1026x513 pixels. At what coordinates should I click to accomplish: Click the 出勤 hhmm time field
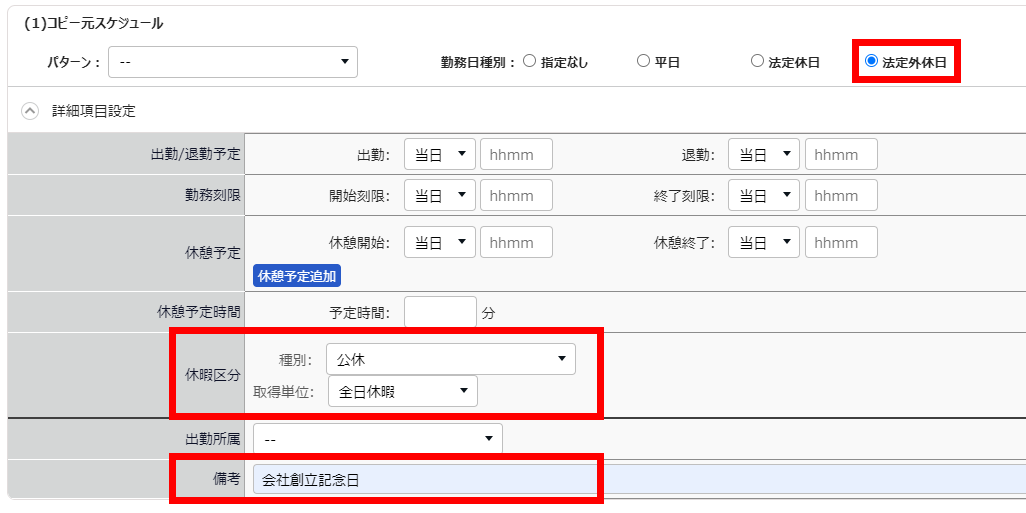[516, 154]
